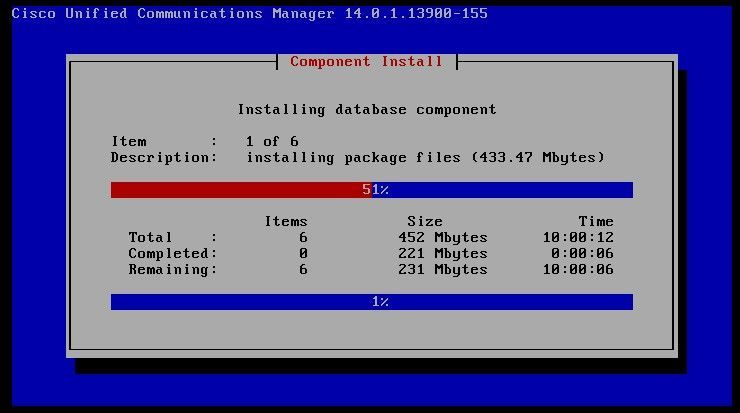Click total time '10:00:12'
The image size is (740, 413).
point(578,237)
